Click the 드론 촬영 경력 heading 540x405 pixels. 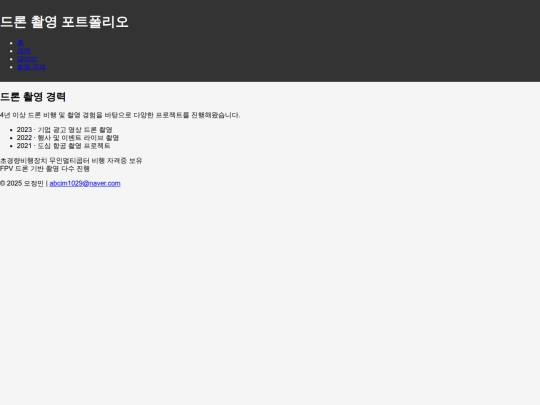33,97
